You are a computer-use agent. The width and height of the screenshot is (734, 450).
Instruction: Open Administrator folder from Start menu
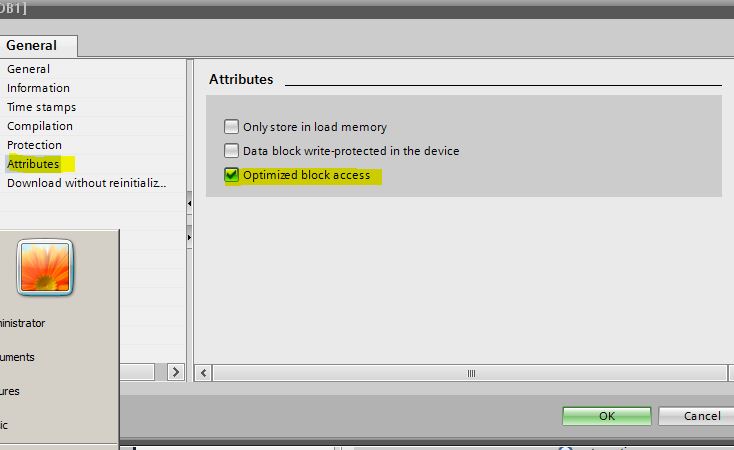(x=22, y=323)
